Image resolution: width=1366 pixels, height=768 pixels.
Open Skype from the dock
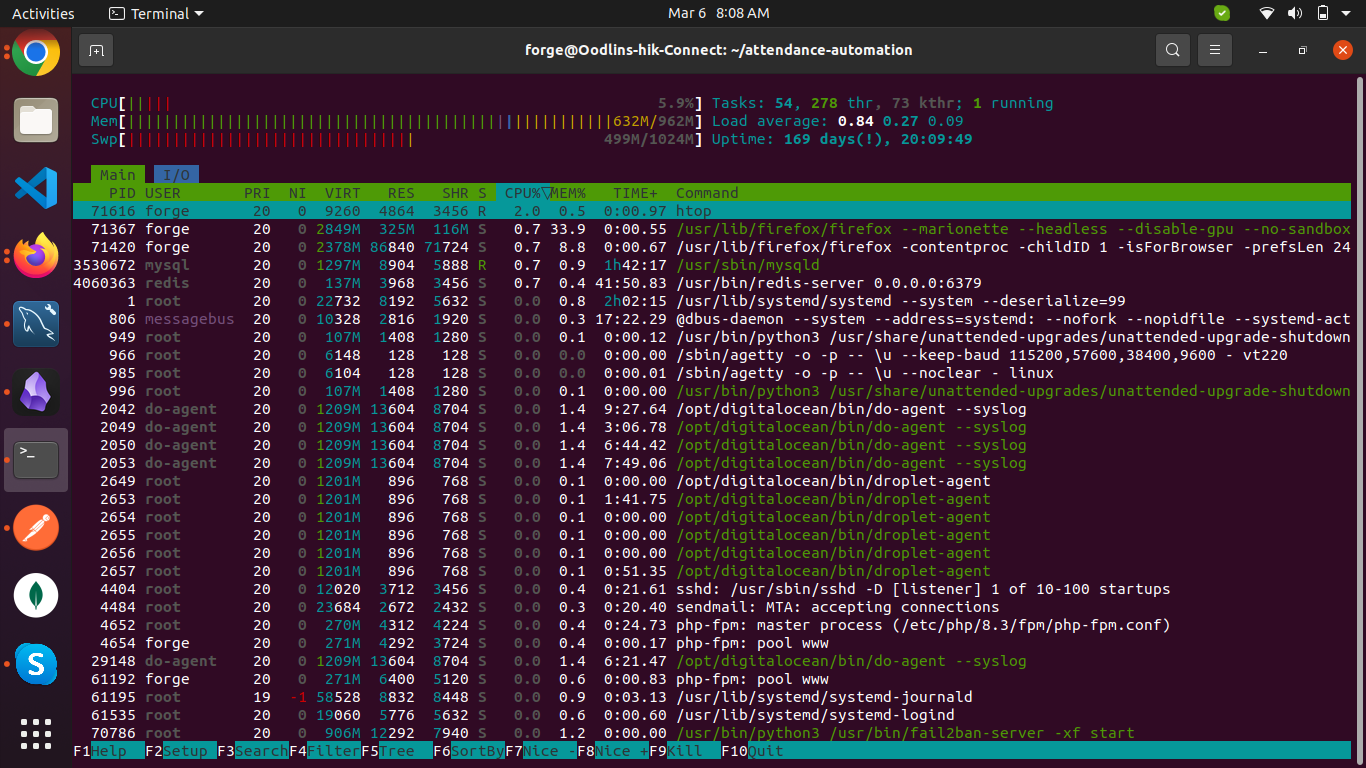coord(36,664)
